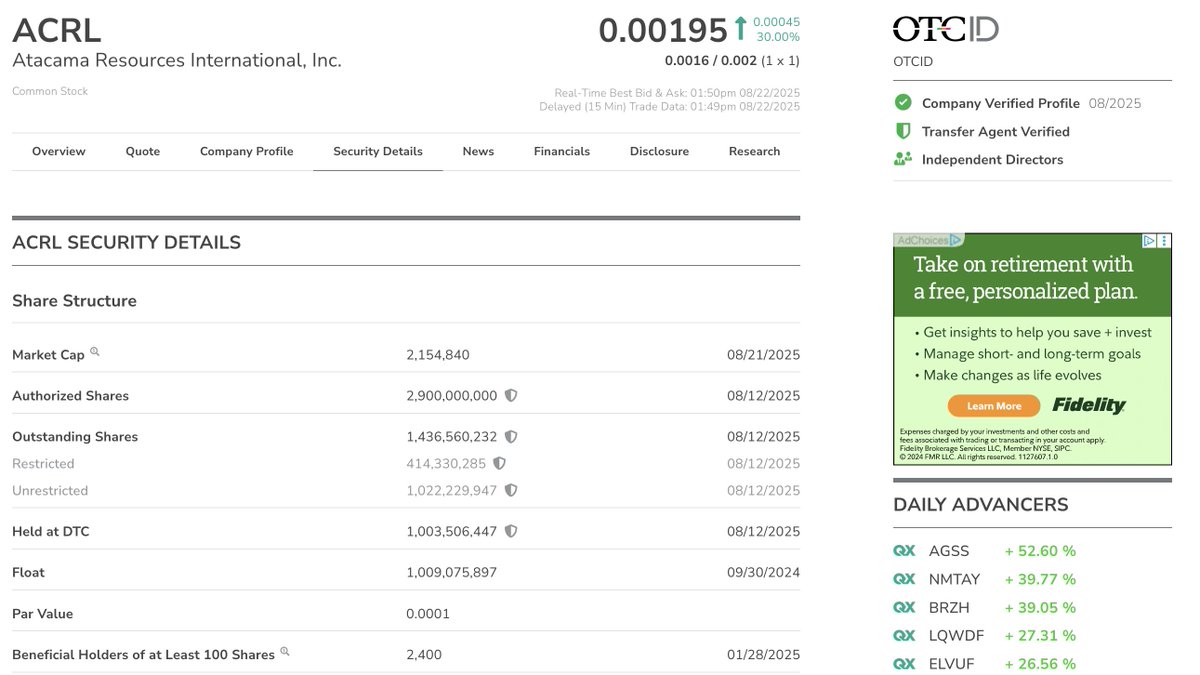Click the Par Value 0.0001

[x=428, y=614]
